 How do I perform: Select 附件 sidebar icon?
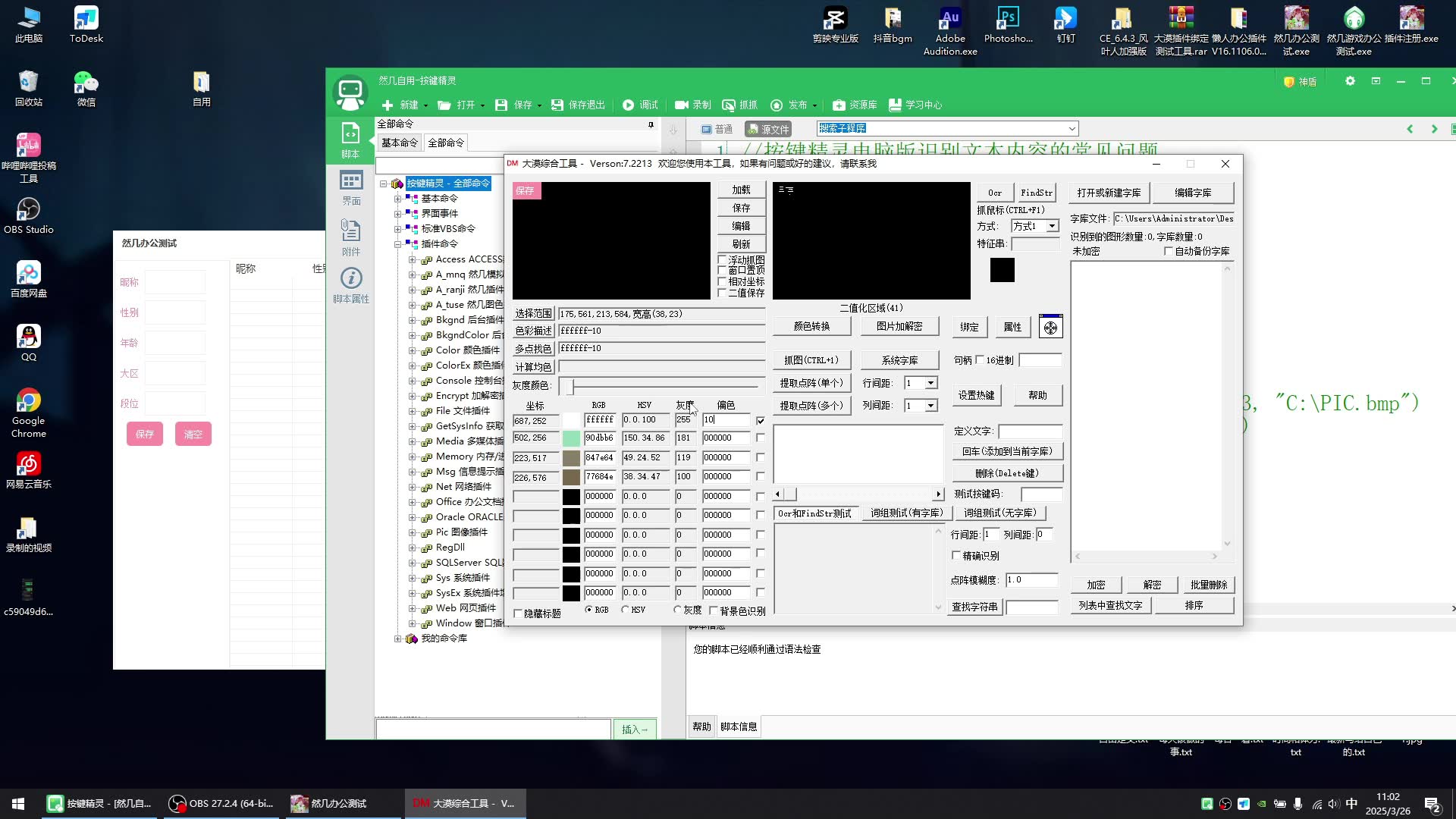click(x=351, y=237)
